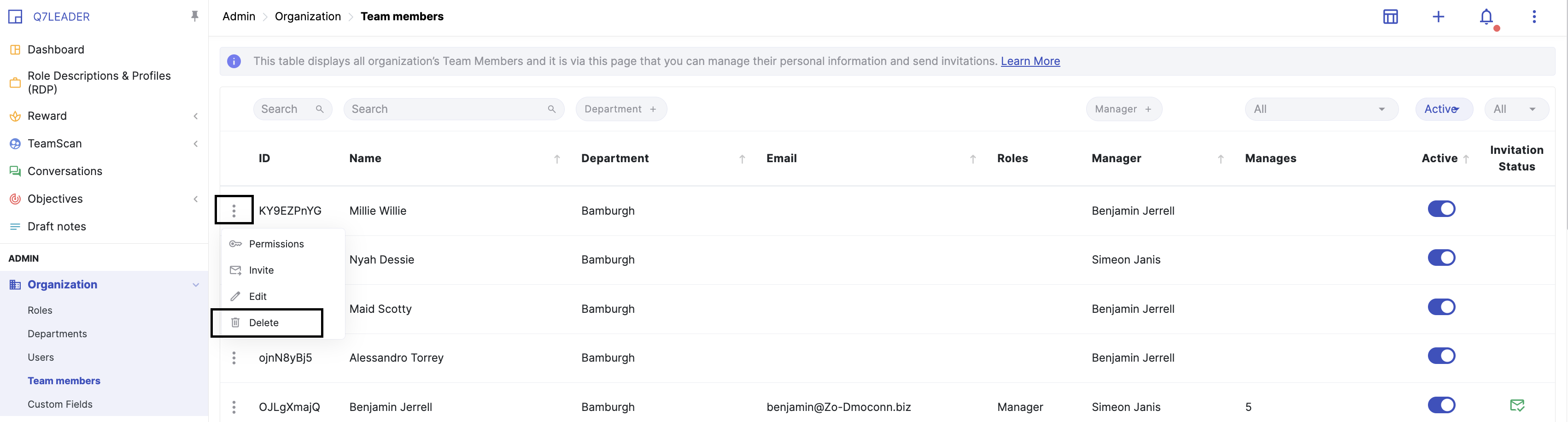Toggle Active switch for Benjamin Jerrell
The height and width of the screenshot is (422, 1568).
[x=1441, y=405]
